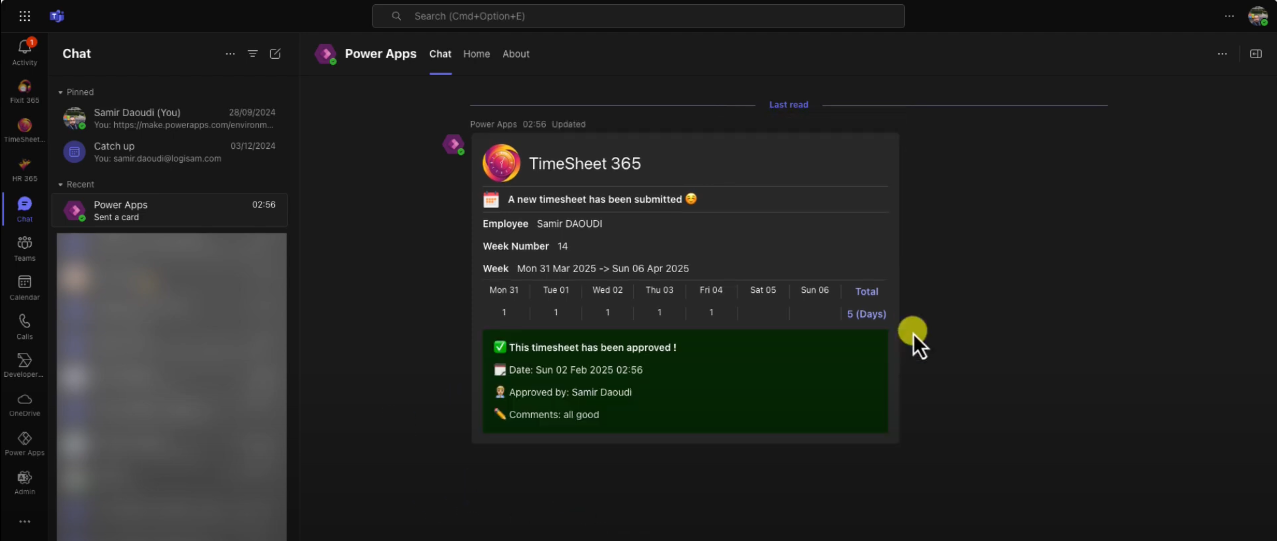Open the app launcher grid icon

(24, 16)
